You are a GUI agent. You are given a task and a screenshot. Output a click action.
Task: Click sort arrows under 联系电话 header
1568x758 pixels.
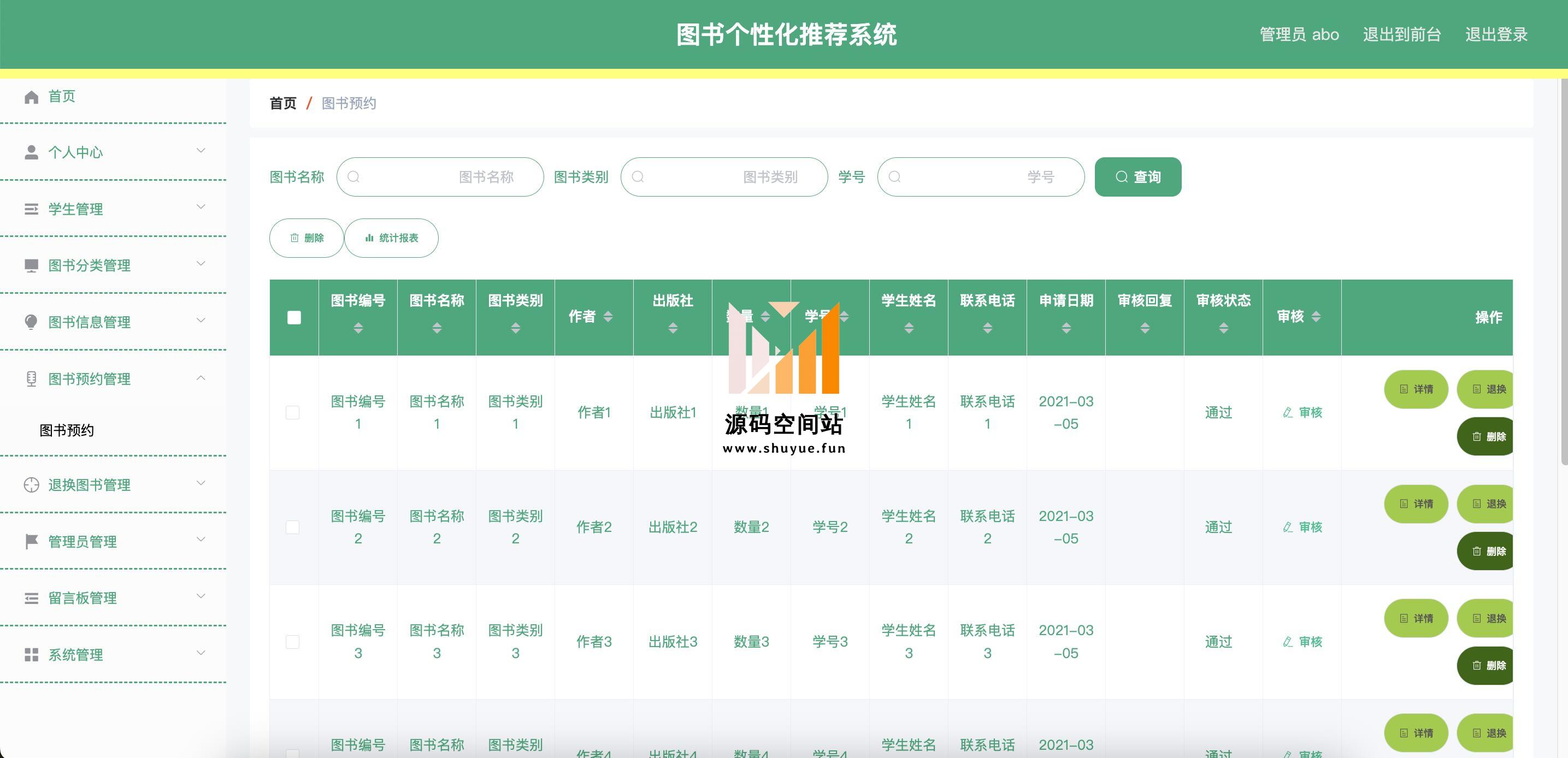(x=987, y=329)
